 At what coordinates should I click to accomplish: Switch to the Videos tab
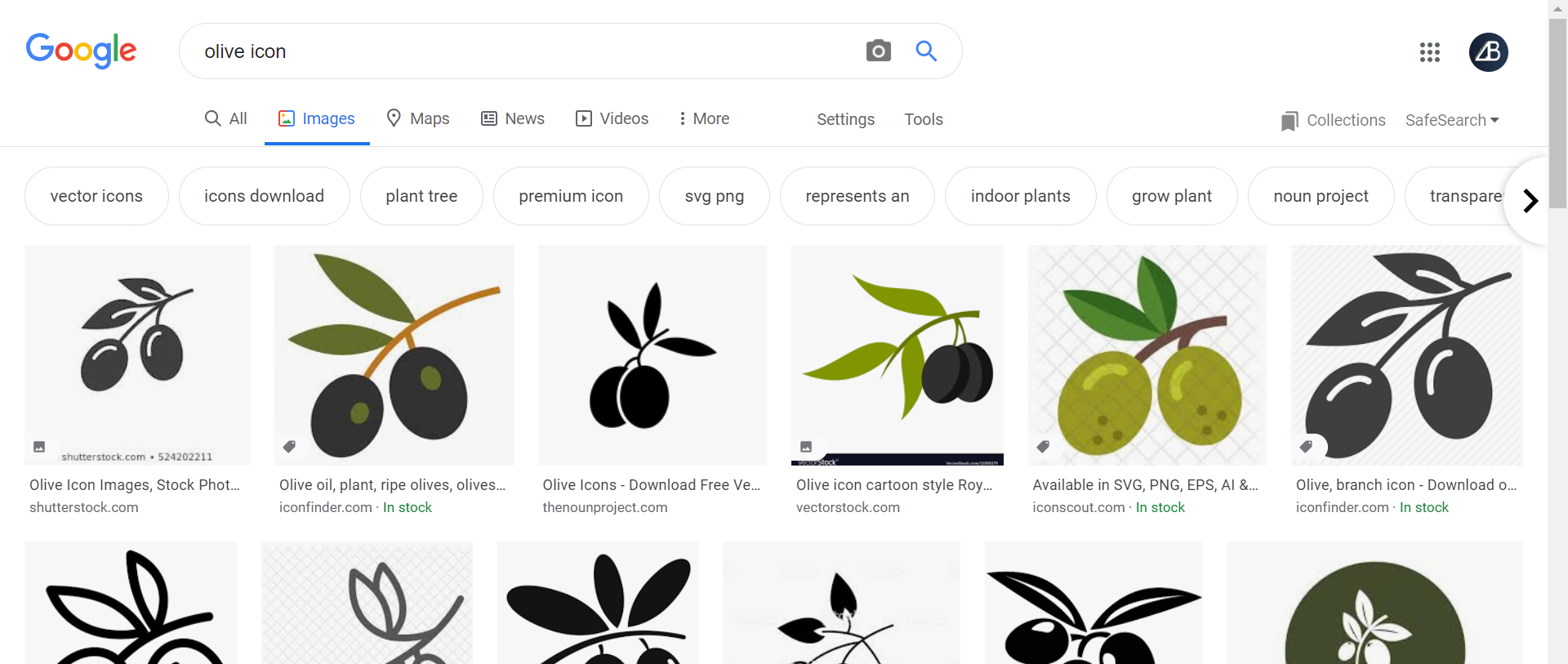tap(612, 118)
